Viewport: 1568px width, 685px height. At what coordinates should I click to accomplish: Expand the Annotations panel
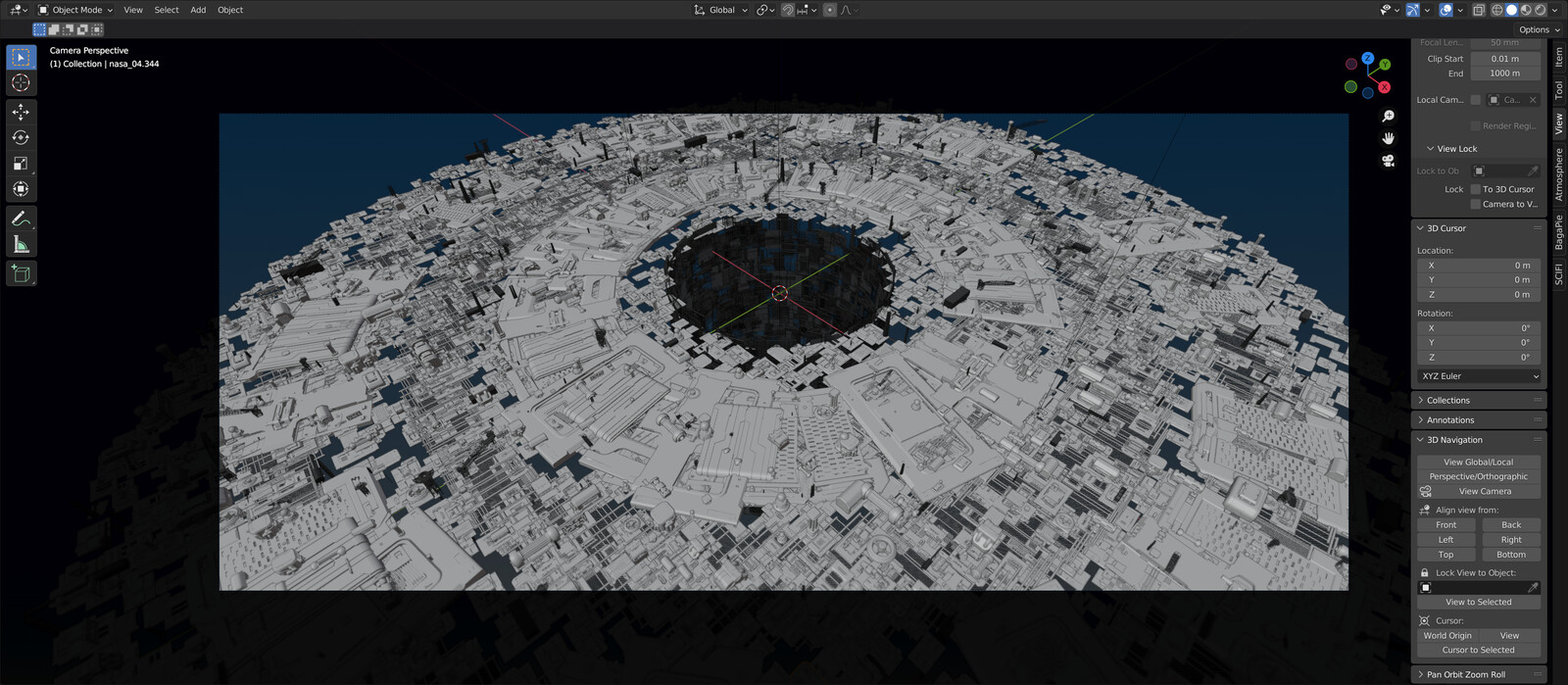pos(1480,419)
